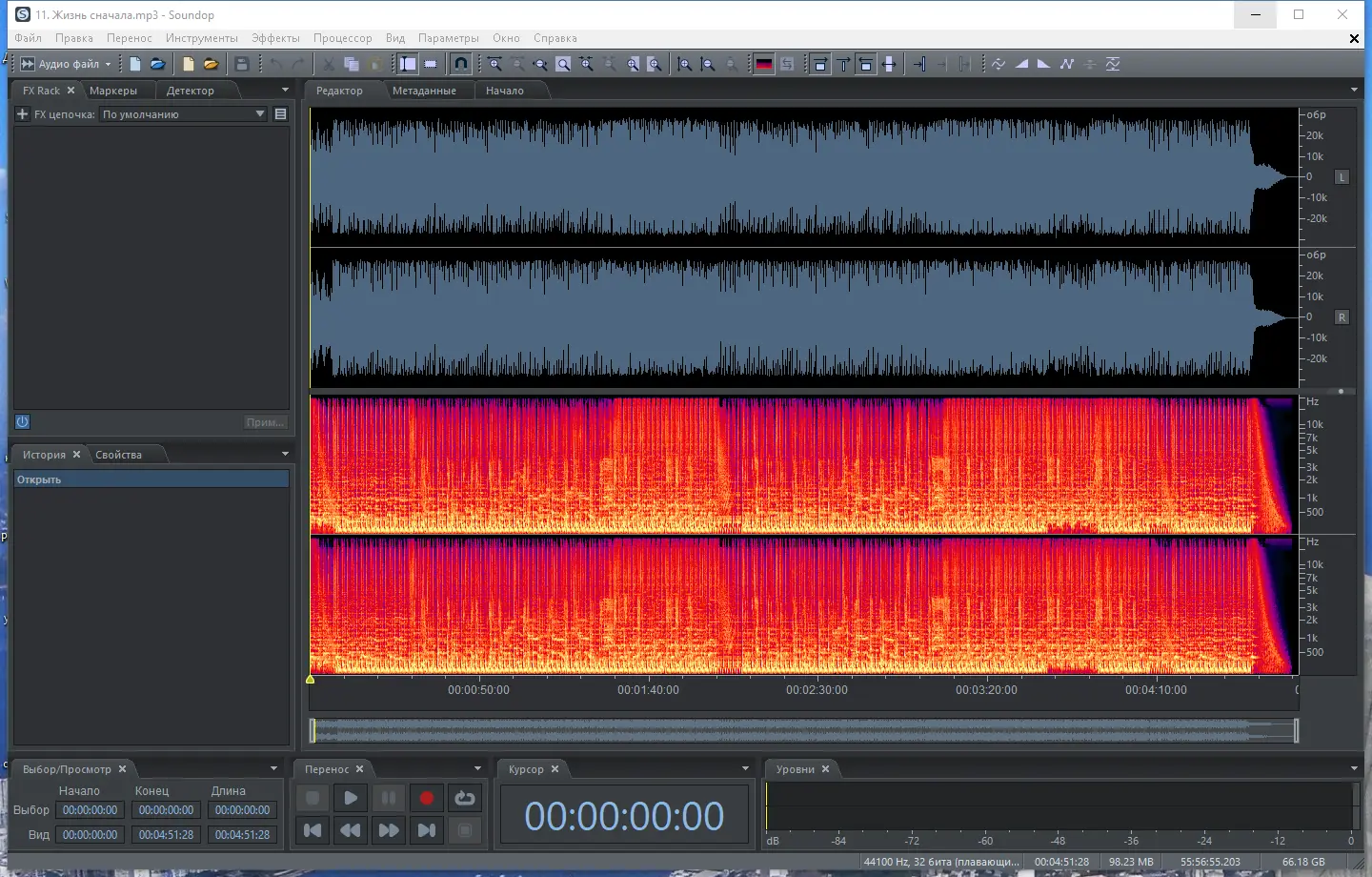Click the 00:02:30:00 mark on time ruler
This screenshot has height=877, width=1372.
click(817, 690)
